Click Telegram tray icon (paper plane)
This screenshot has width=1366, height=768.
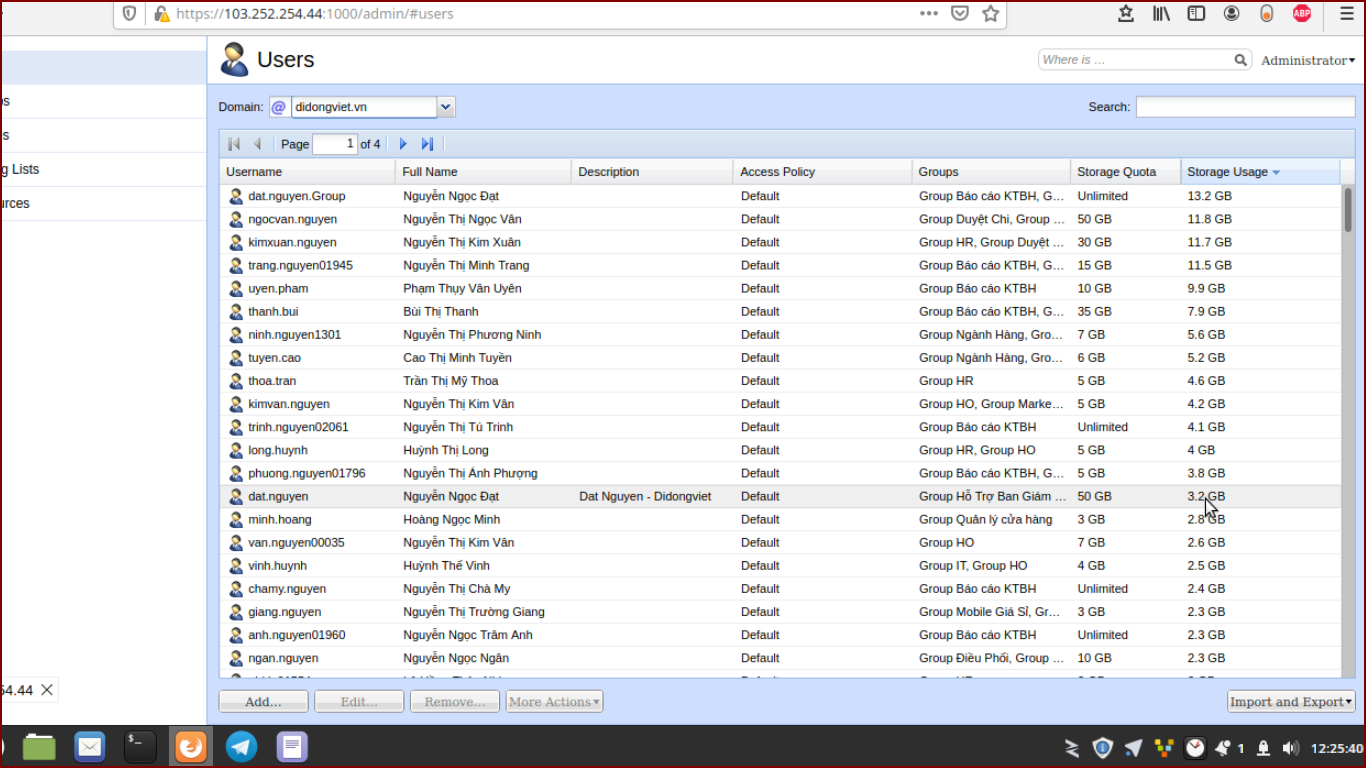click(1133, 748)
